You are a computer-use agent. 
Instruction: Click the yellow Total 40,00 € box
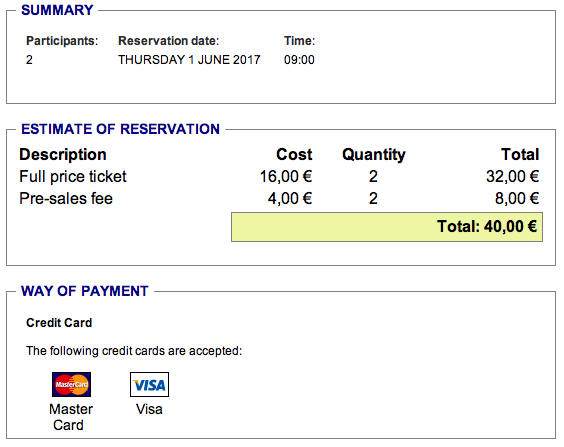[387, 227]
